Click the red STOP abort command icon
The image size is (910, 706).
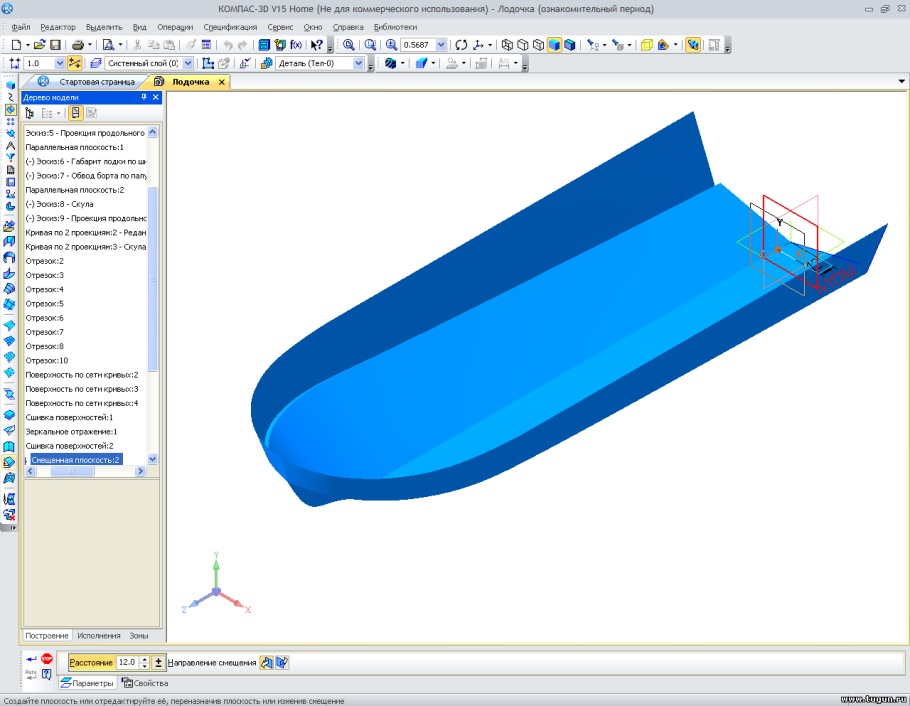pos(47,659)
